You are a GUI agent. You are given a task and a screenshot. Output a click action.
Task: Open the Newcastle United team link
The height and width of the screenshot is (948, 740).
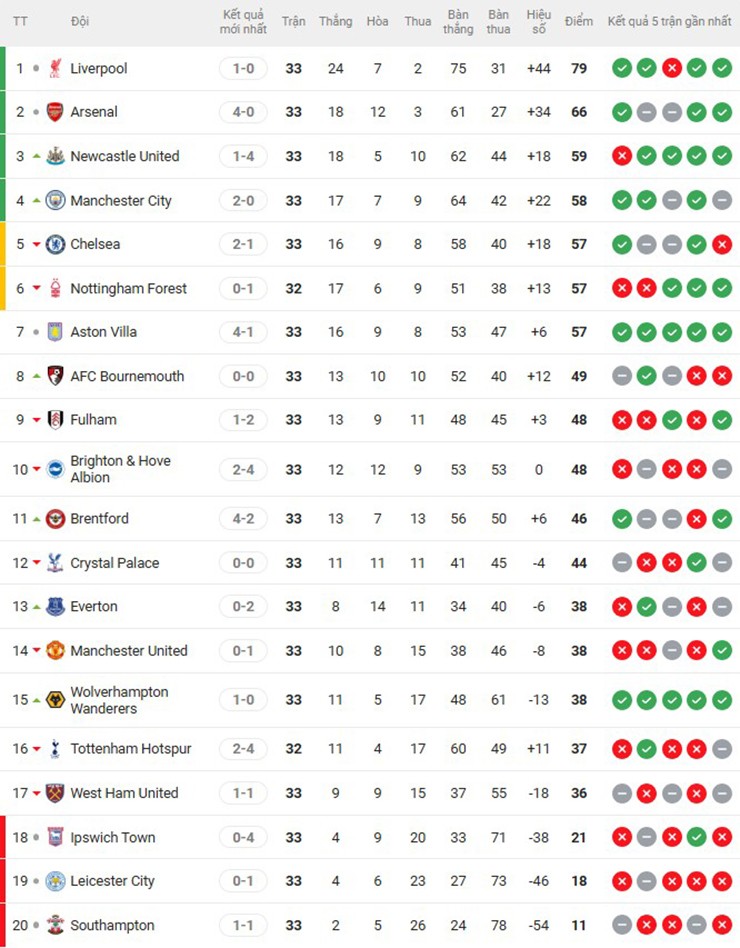click(124, 156)
